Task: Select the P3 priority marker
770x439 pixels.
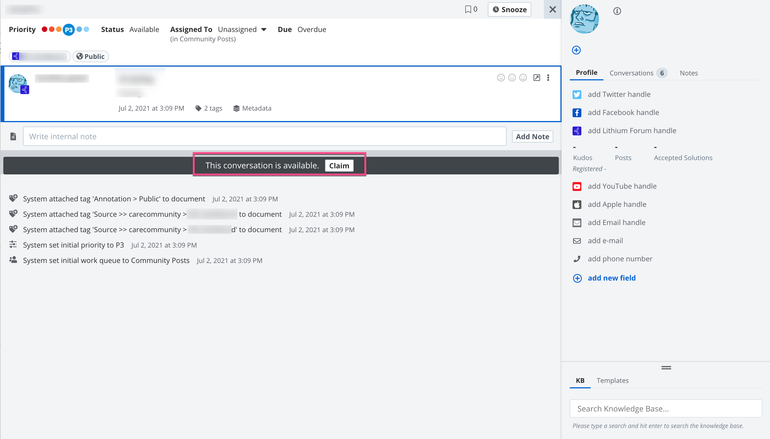Action: [69, 30]
